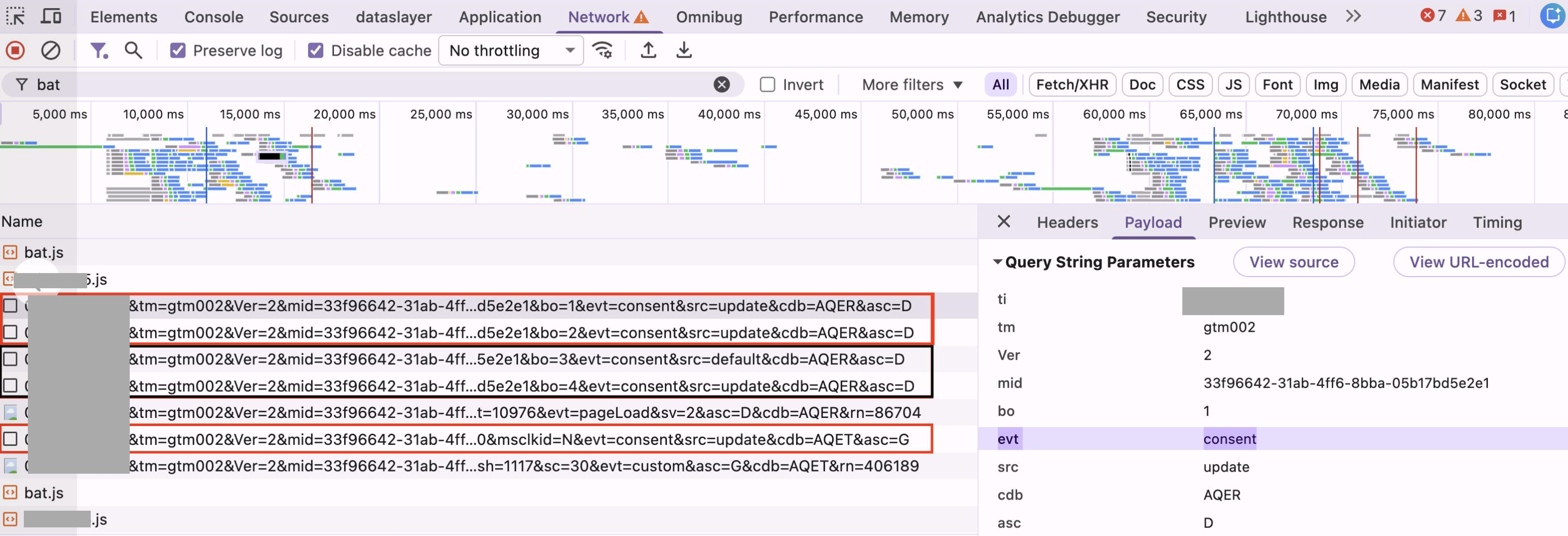Filter requests by Font type
The image size is (1568, 536).
tap(1277, 85)
